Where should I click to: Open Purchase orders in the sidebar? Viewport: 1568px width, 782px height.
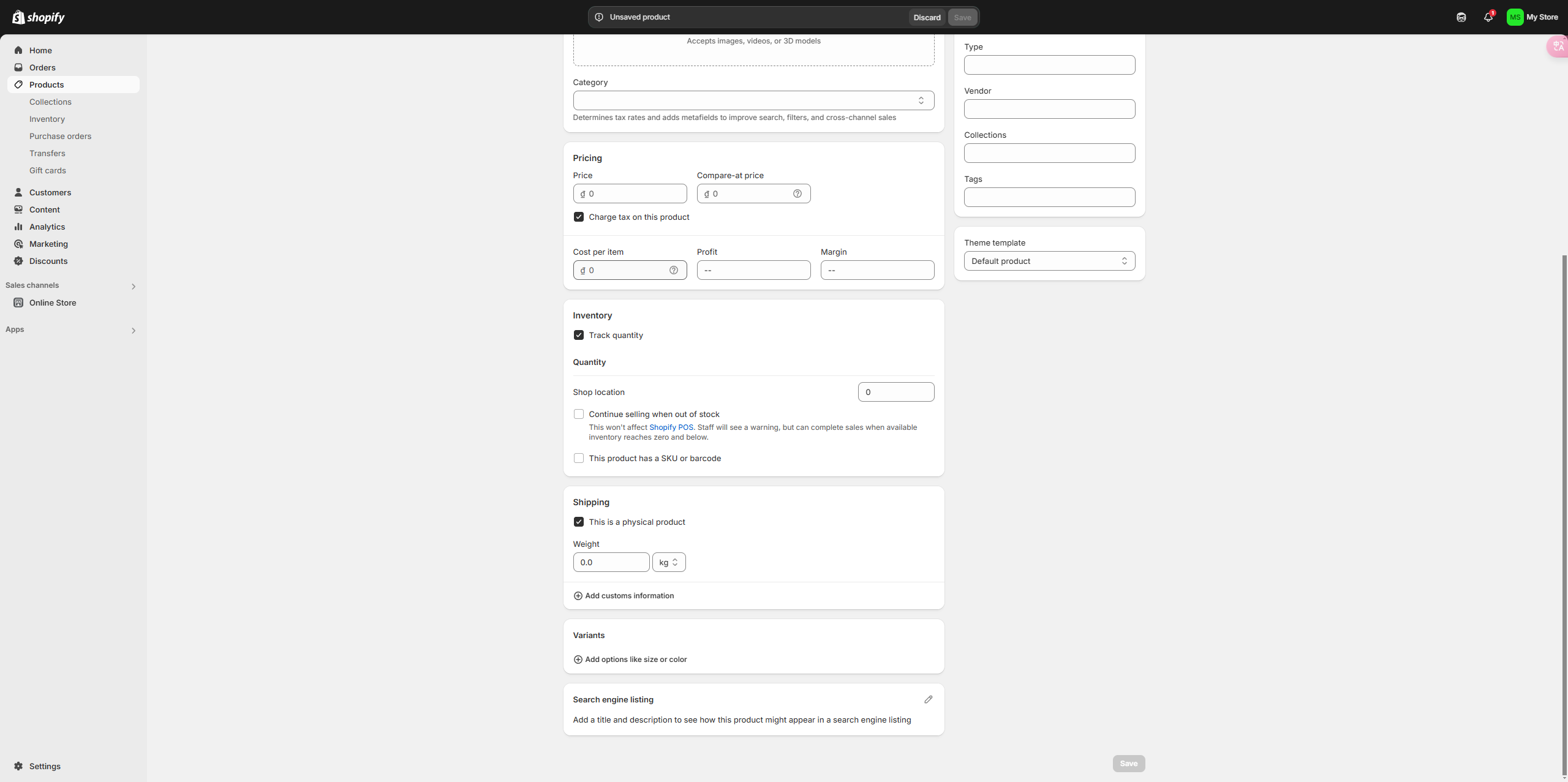coord(60,136)
